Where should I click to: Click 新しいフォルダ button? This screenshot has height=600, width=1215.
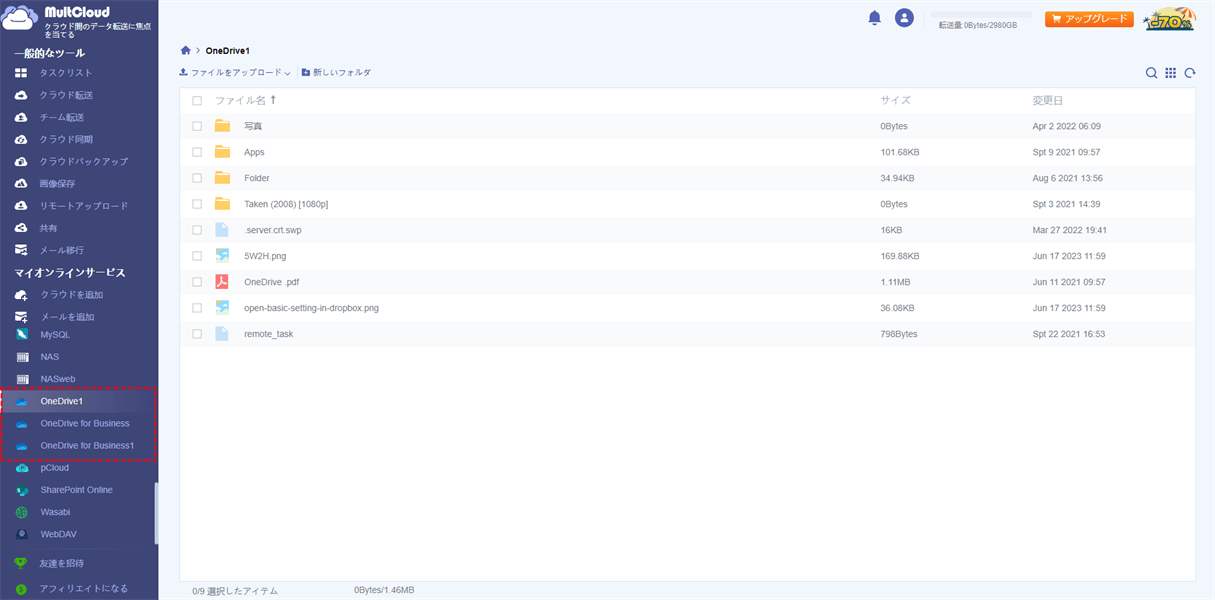[x=336, y=73]
